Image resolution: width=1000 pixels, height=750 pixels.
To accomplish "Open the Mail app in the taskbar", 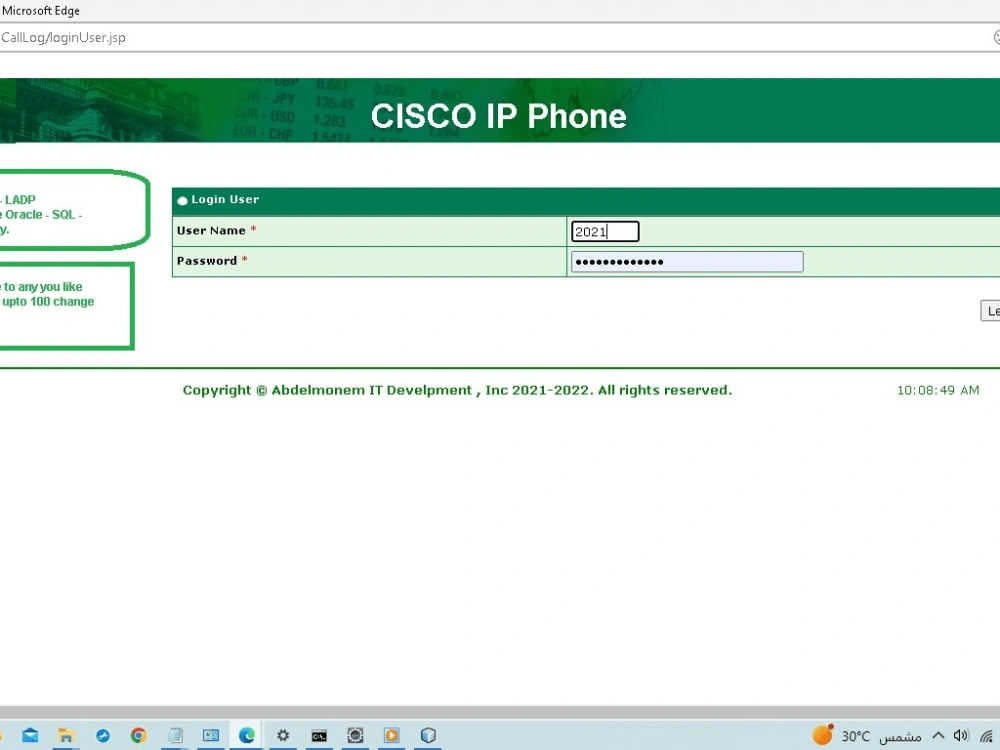I will click(30, 735).
